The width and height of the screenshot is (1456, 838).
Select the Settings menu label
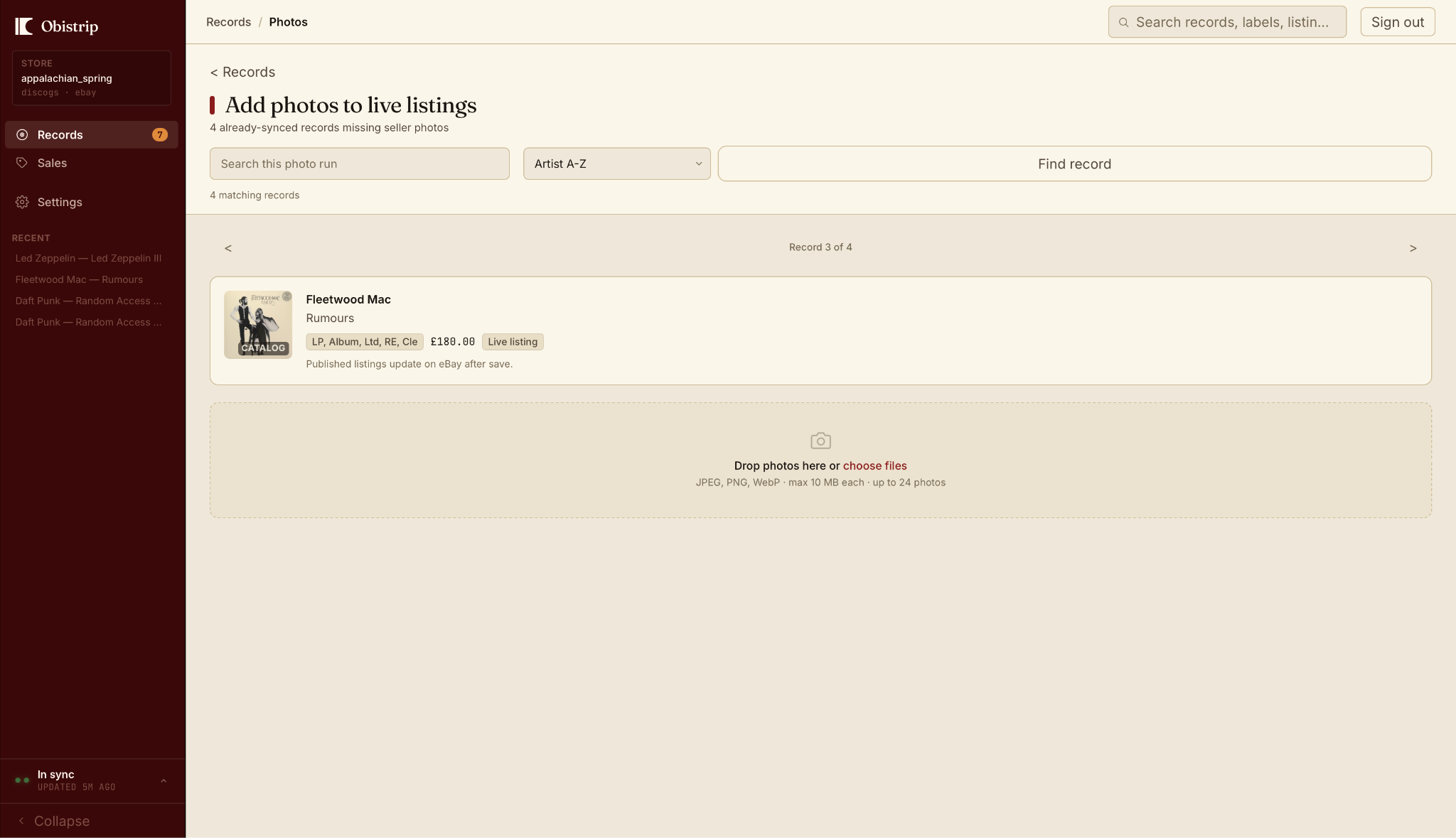[x=60, y=202]
